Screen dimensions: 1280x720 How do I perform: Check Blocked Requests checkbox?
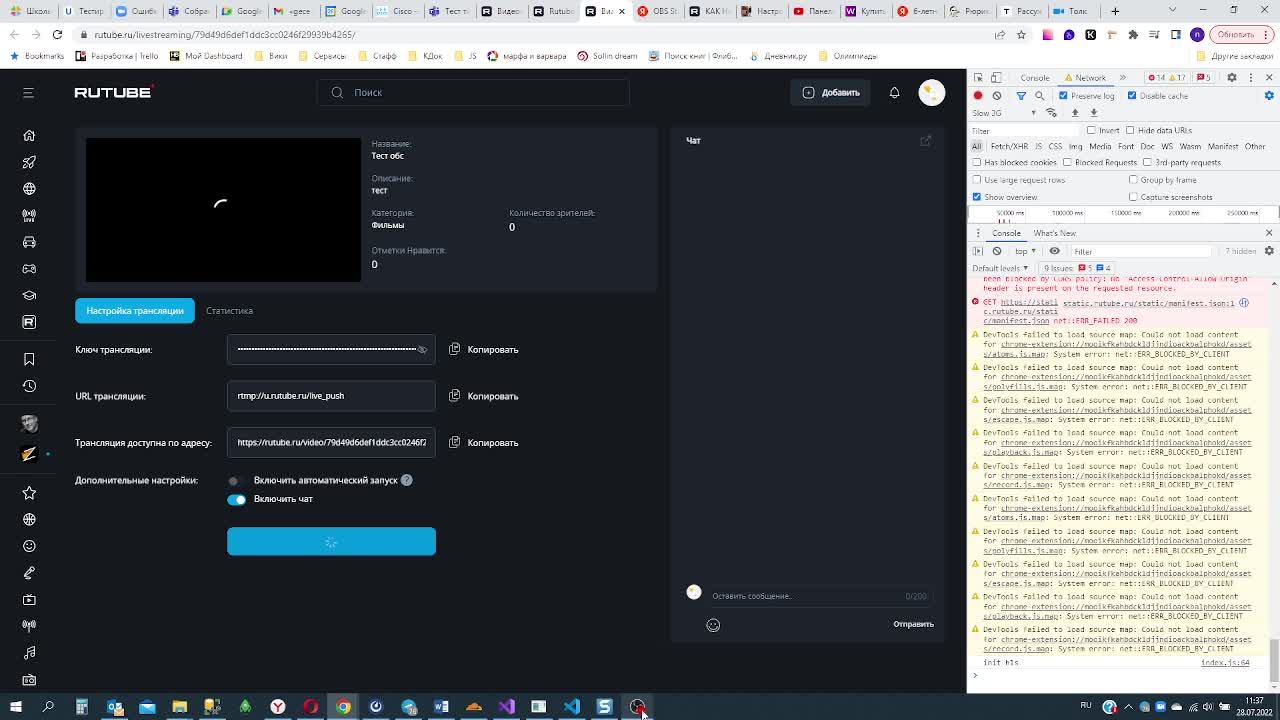point(1067,162)
